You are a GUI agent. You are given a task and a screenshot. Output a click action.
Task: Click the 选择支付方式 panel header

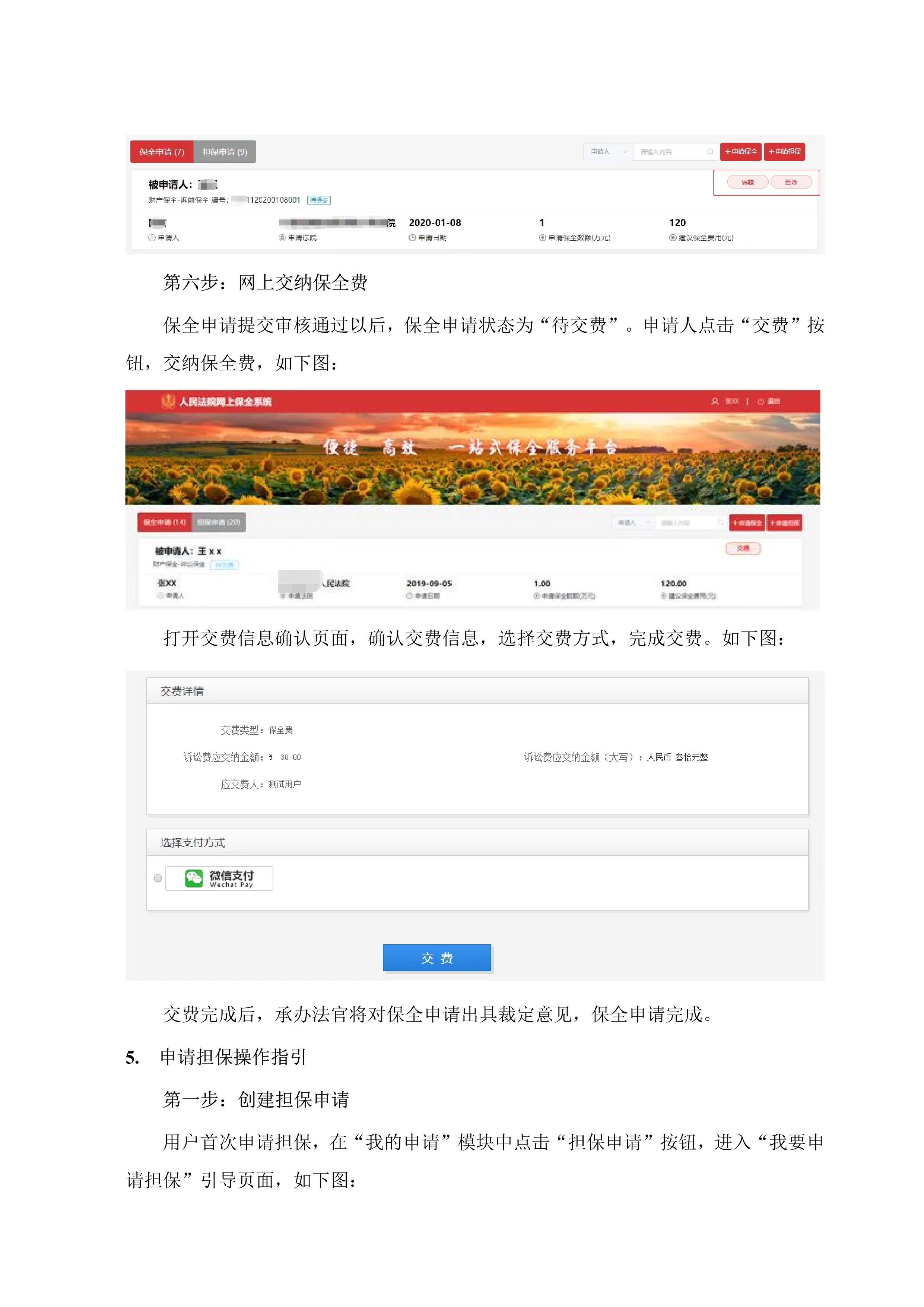477,842
